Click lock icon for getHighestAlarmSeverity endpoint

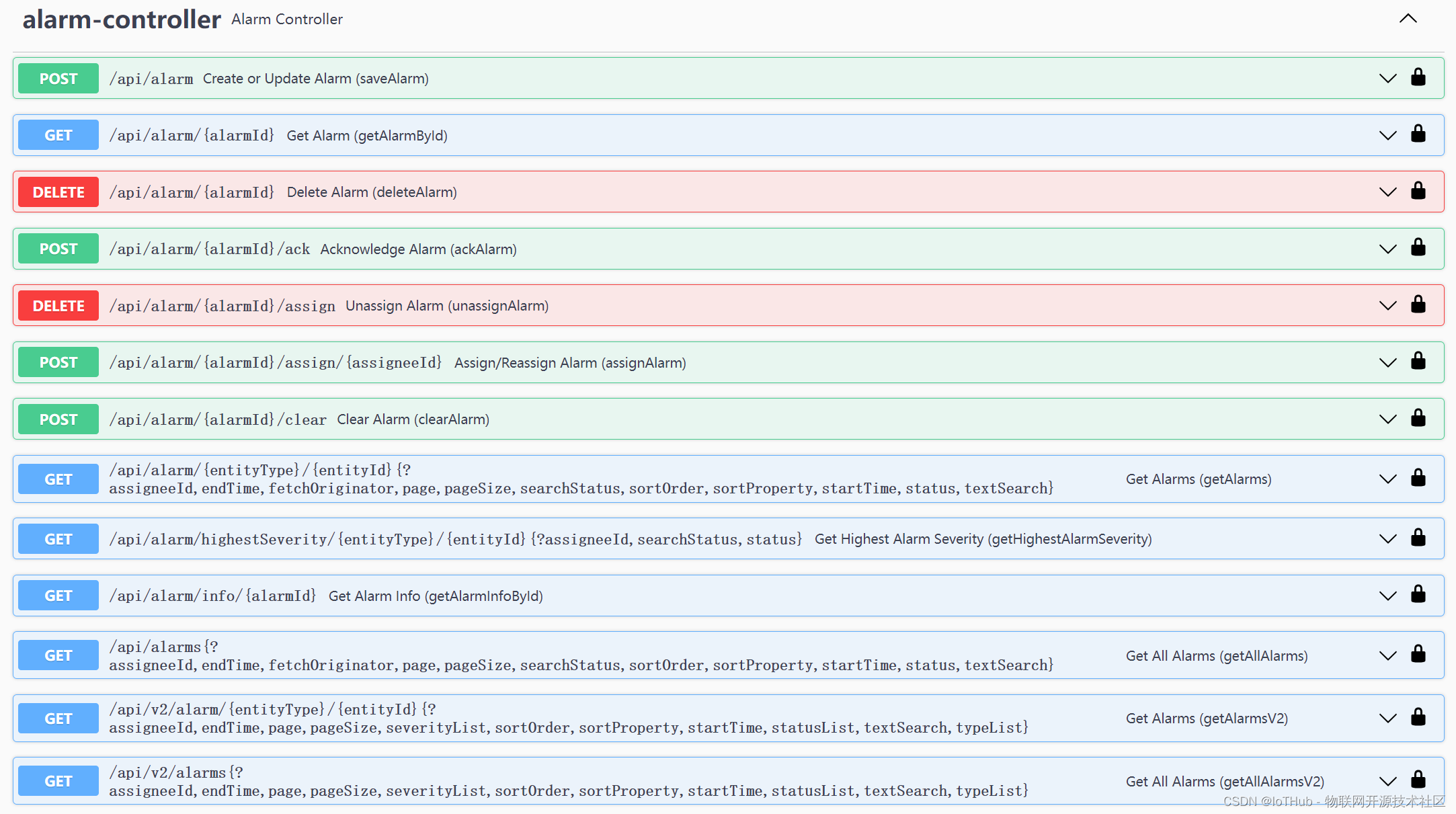pos(1418,538)
